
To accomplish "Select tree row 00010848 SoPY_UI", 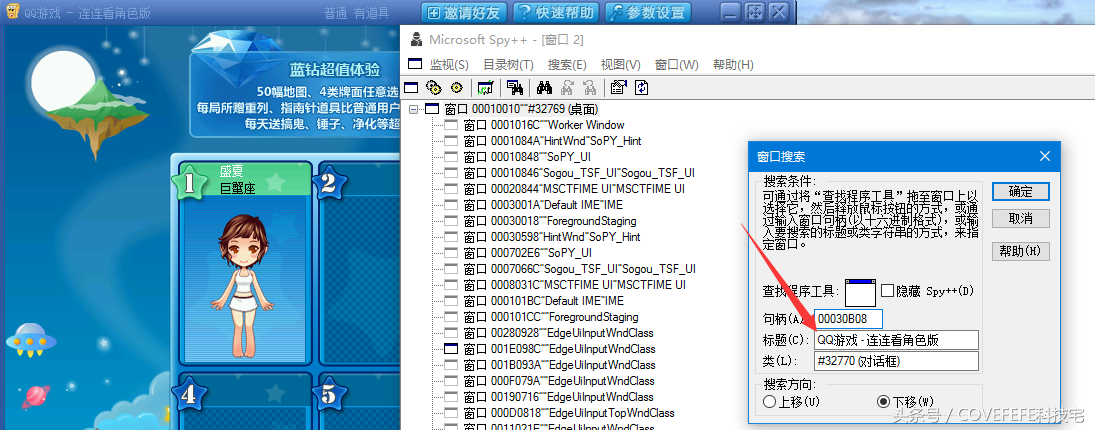I will tap(527, 157).
